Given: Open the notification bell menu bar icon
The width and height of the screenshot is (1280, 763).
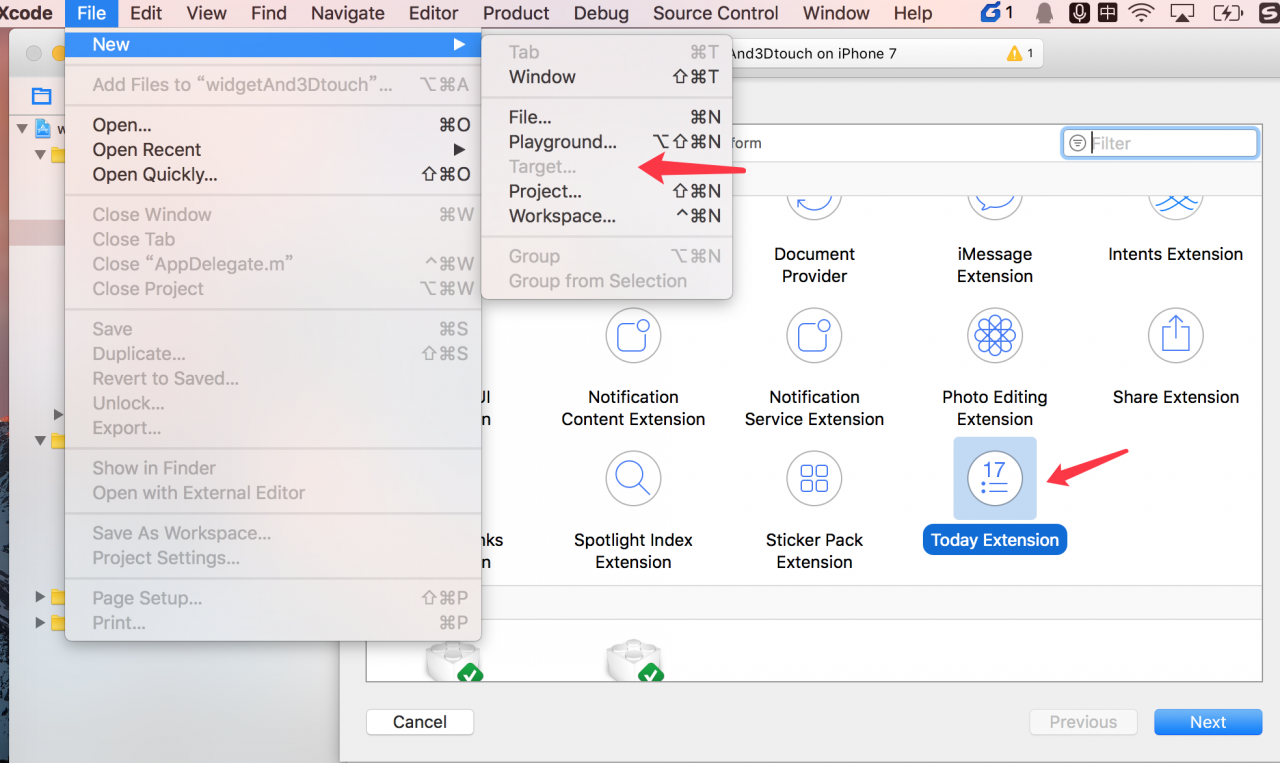Looking at the screenshot, I should pyautogui.click(x=1043, y=13).
